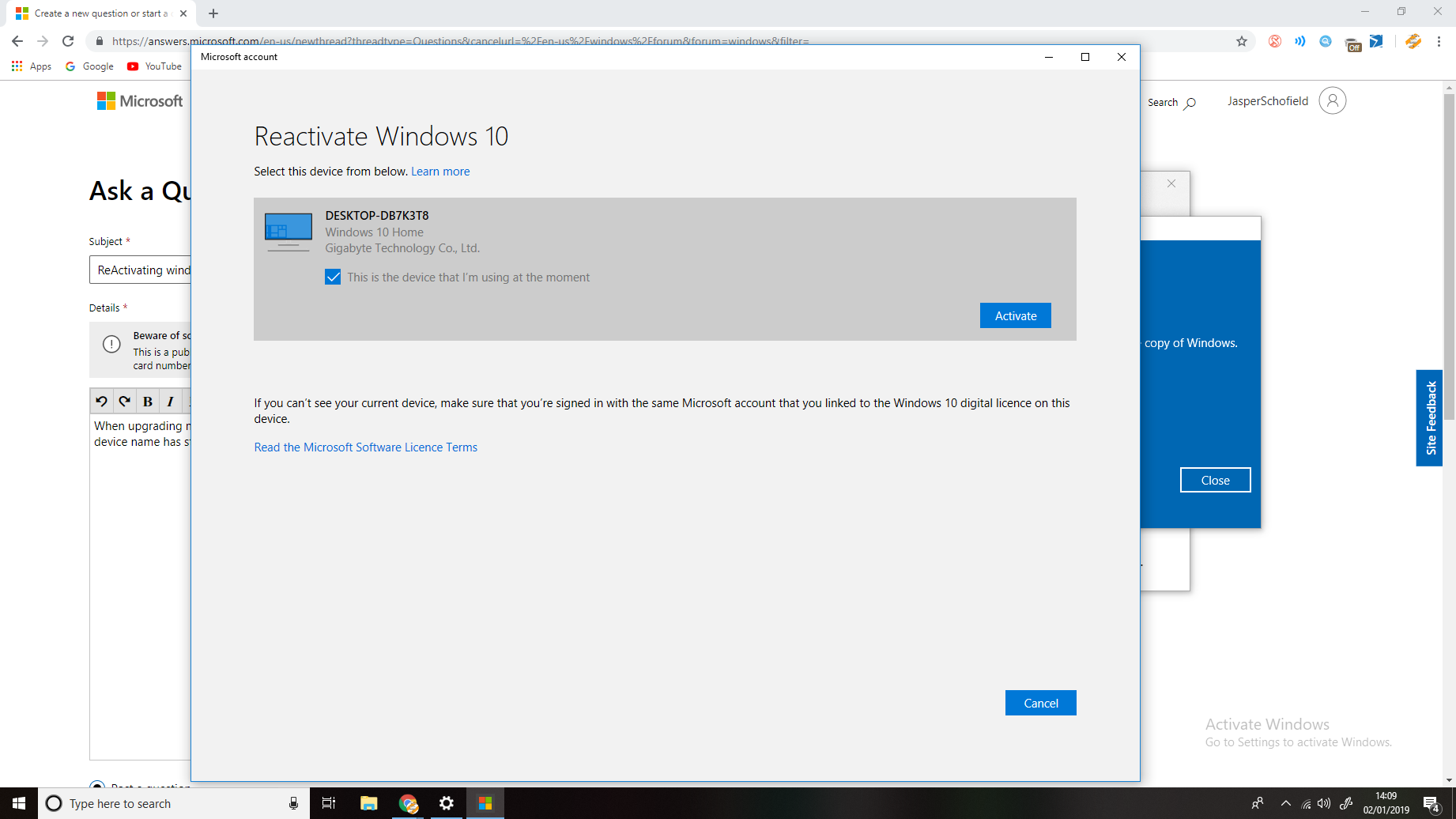The height and width of the screenshot is (819, 1456).
Task: Open File Explorer from the taskbar
Action: point(368,803)
